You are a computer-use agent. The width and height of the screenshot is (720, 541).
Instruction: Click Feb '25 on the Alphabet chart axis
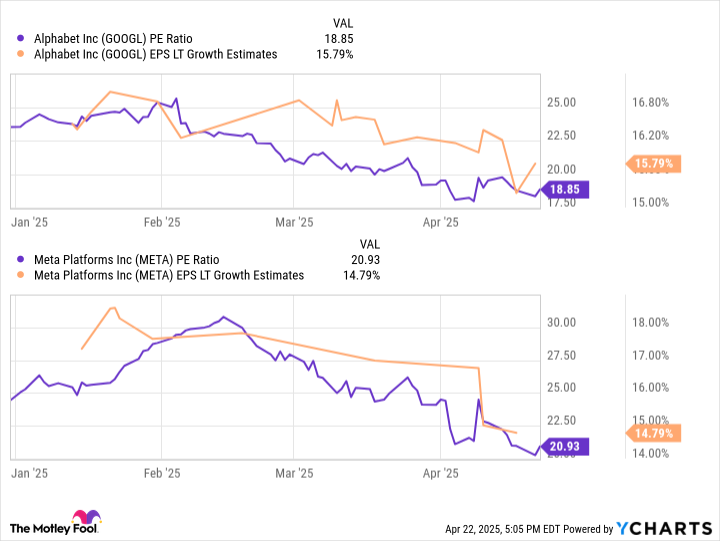click(x=162, y=222)
